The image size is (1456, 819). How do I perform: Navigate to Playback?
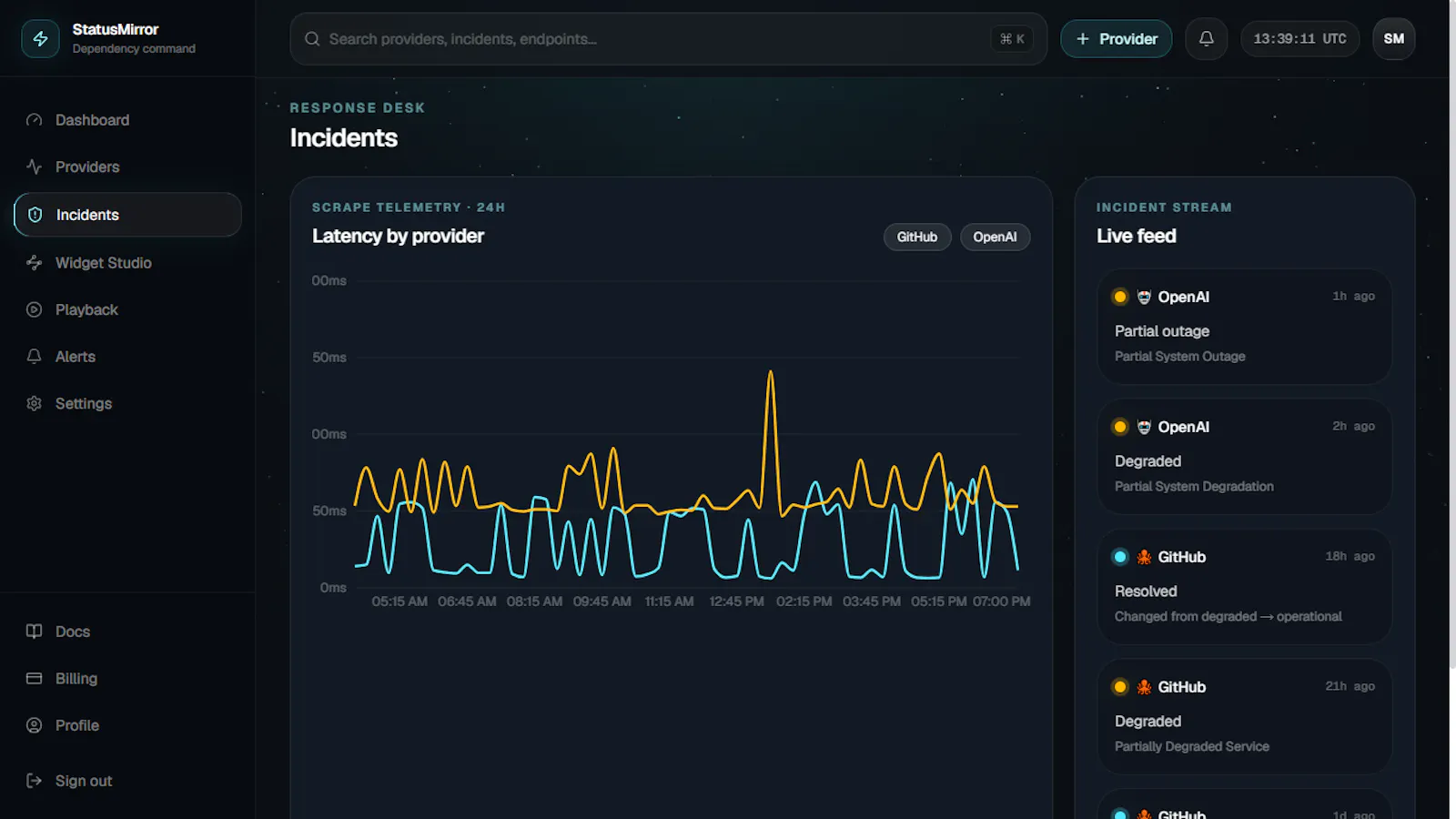click(x=127, y=309)
